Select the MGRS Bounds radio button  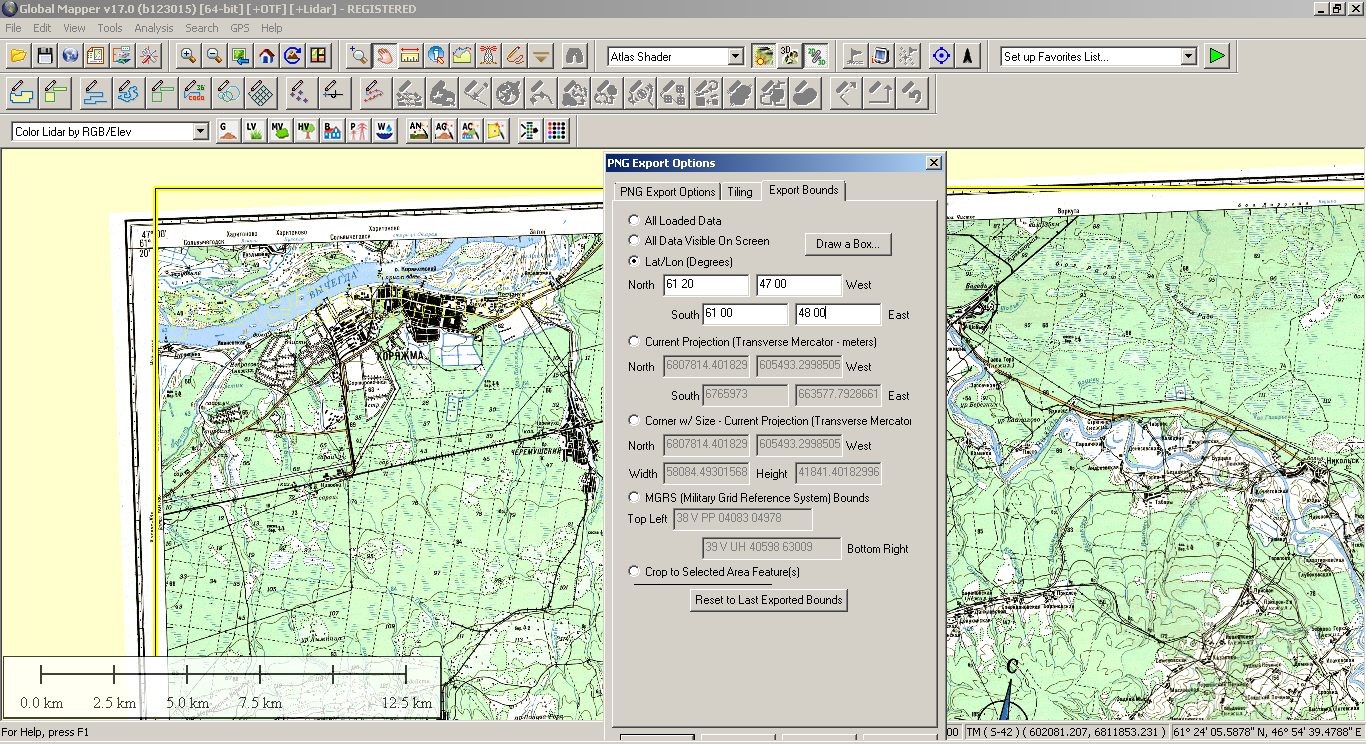point(634,497)
